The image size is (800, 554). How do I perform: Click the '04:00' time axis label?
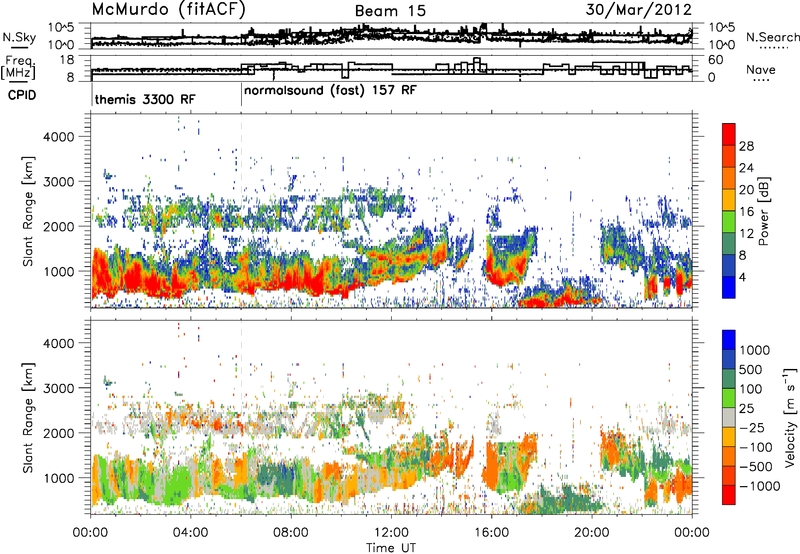pyautogui.click(x=190, y=533)
